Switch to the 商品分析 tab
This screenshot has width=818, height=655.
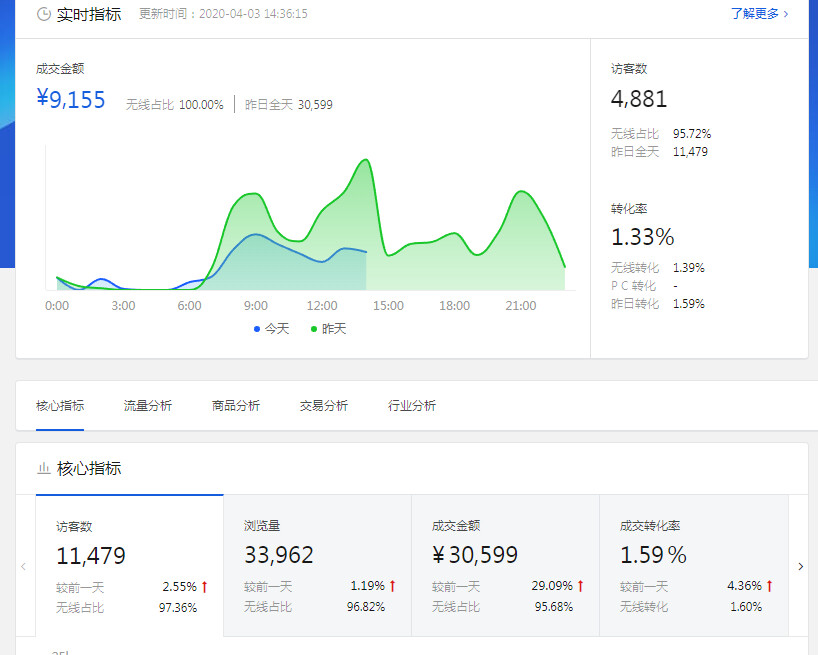235,406
